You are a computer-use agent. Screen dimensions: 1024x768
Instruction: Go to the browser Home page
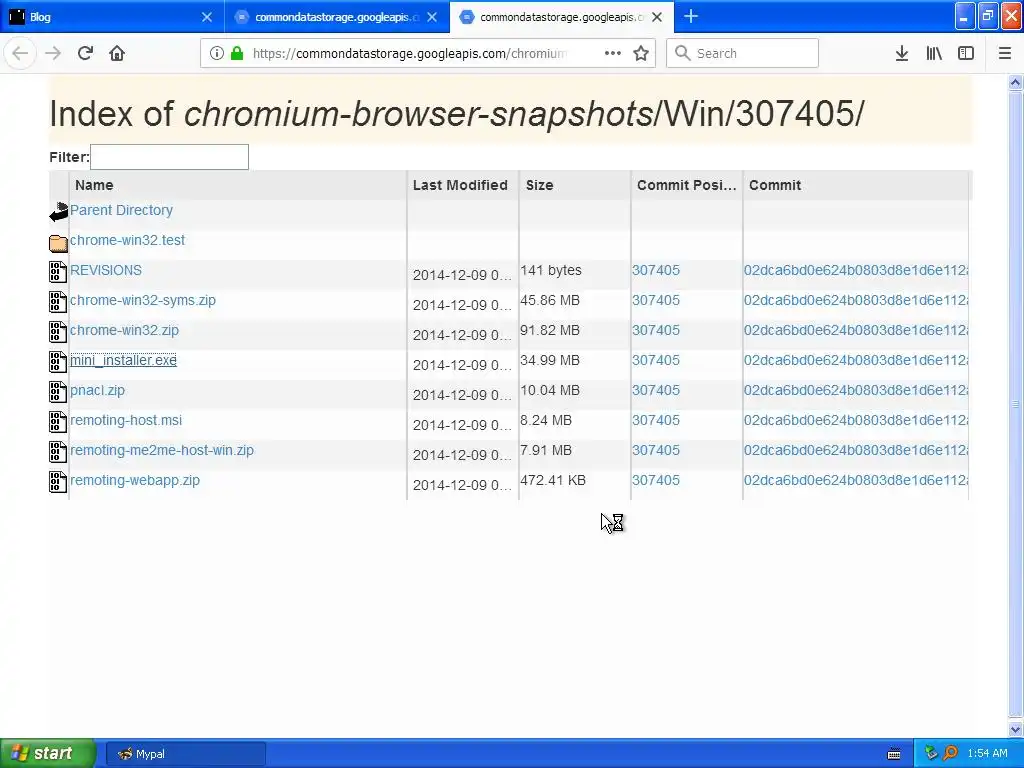coord(117,54)
